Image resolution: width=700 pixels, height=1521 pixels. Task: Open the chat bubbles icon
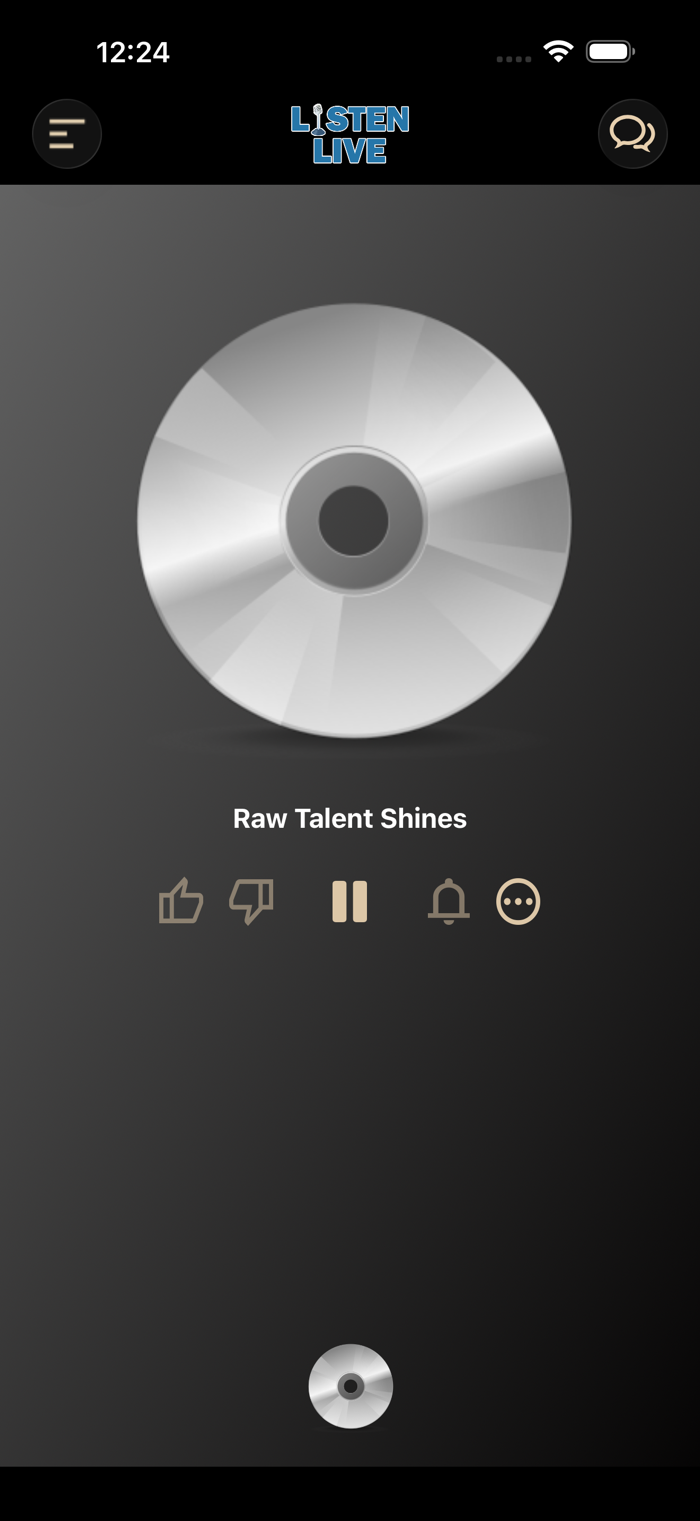[633, 134]
